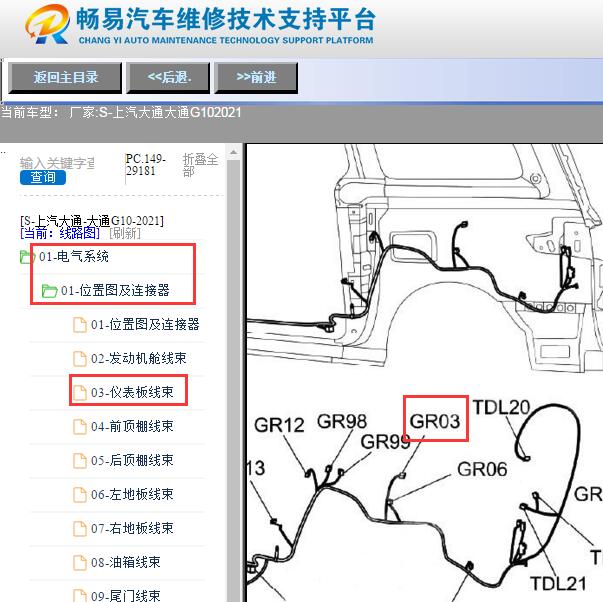
Task: Select the 01-电气系统 tree node
Action: click(x=74, y=257)
